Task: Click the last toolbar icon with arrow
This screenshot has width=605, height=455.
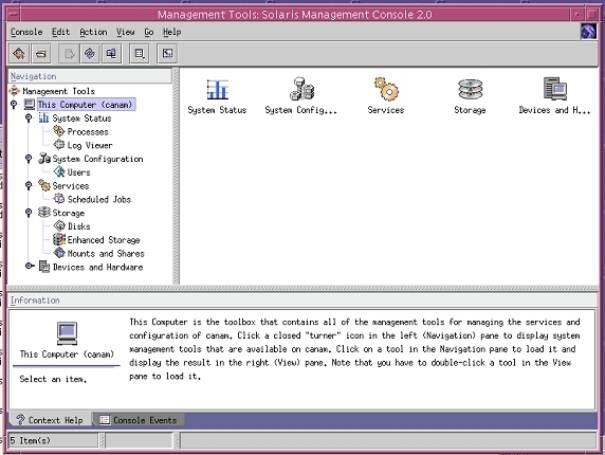Action: click(x=167, y=53)
